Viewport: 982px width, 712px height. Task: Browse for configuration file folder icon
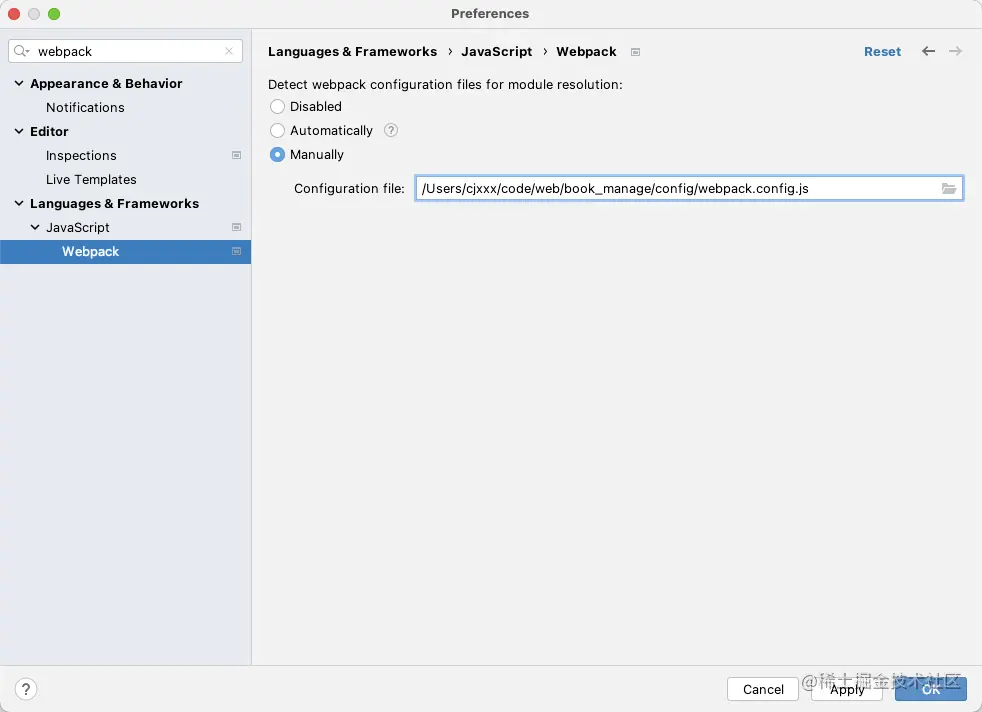pos(949,188)
